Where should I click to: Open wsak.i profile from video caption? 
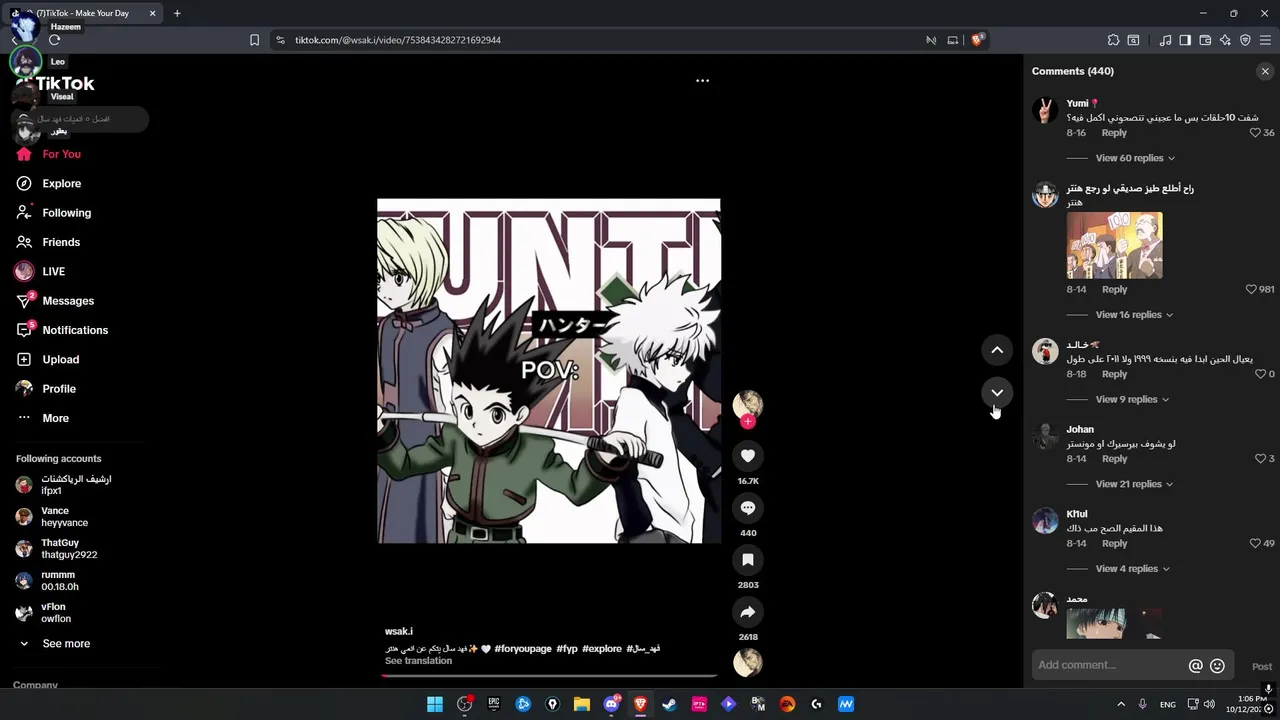tap(399, 632)
